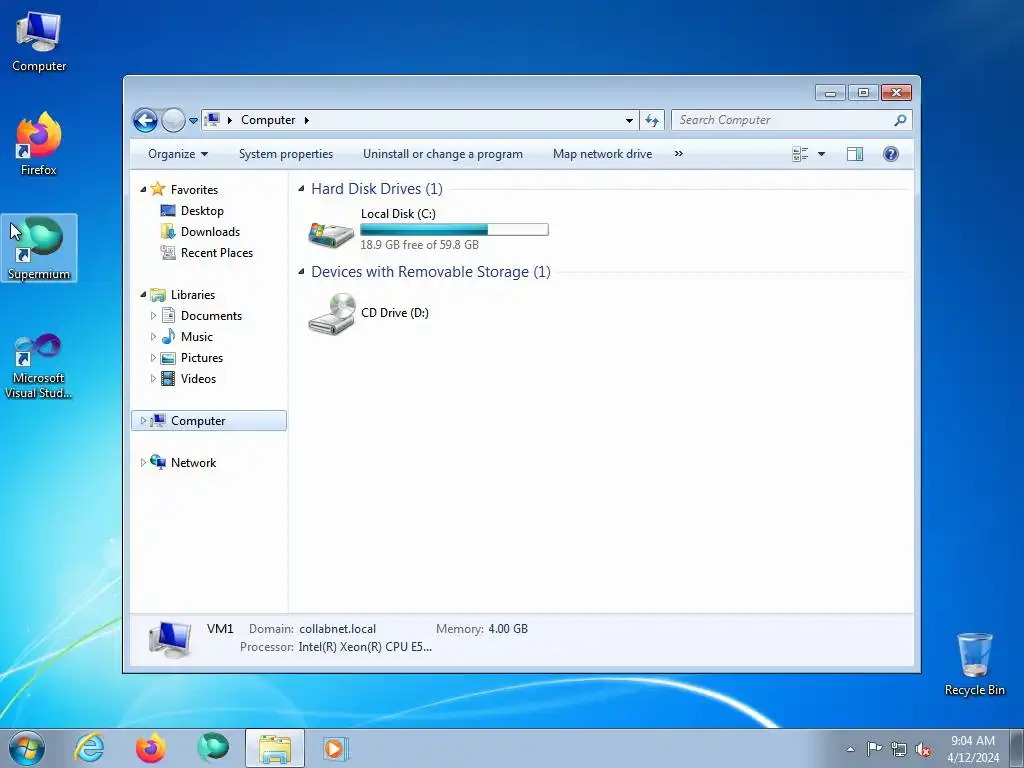Open Firefox from the taskbar

tap(150, 748)
